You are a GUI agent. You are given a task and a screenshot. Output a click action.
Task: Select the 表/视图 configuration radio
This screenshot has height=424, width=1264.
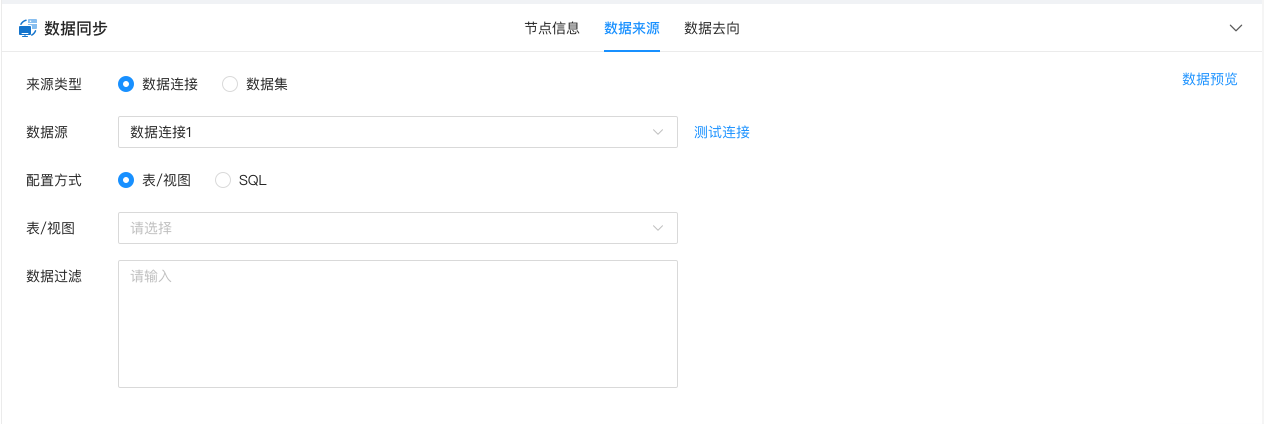click(x=126, y=180)
